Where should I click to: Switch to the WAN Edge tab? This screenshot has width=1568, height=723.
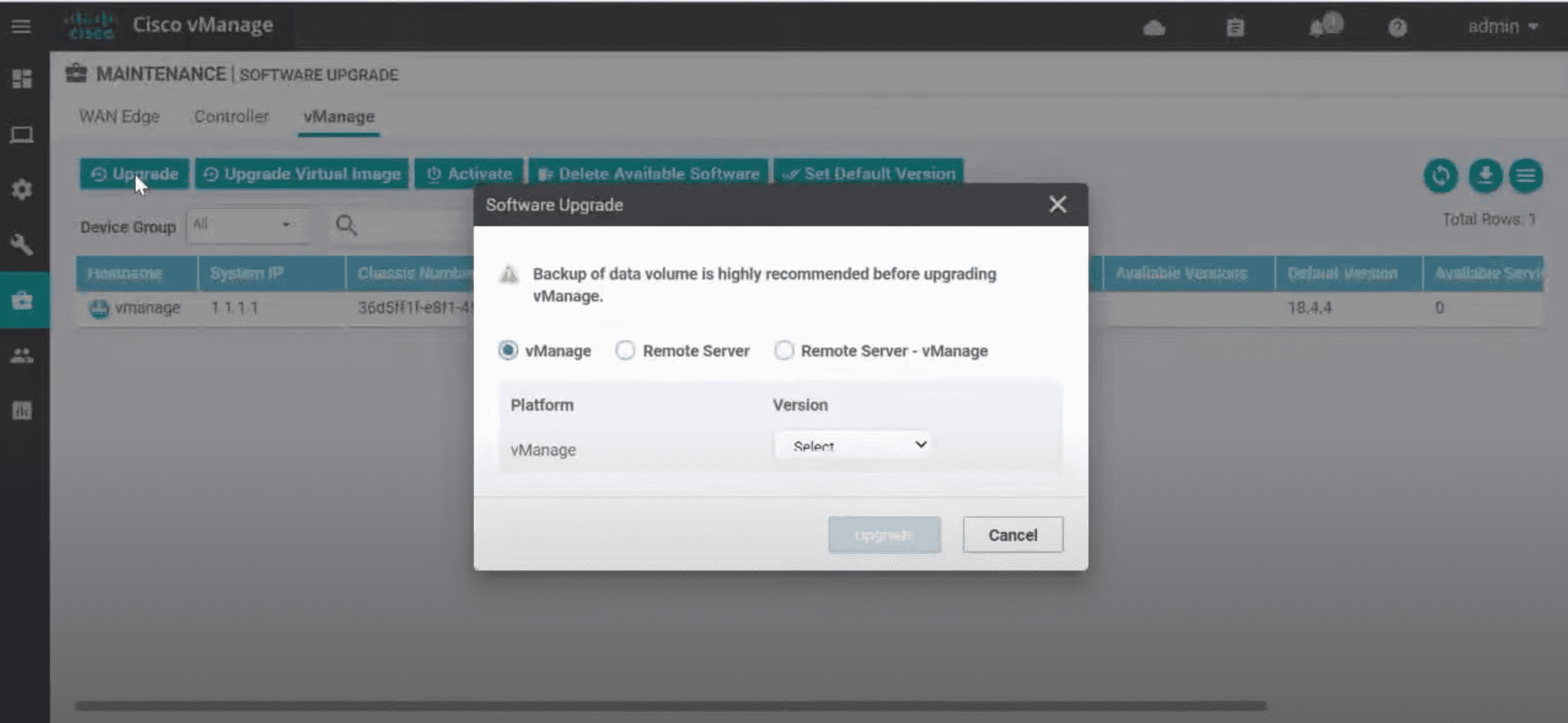pos(120,116)
